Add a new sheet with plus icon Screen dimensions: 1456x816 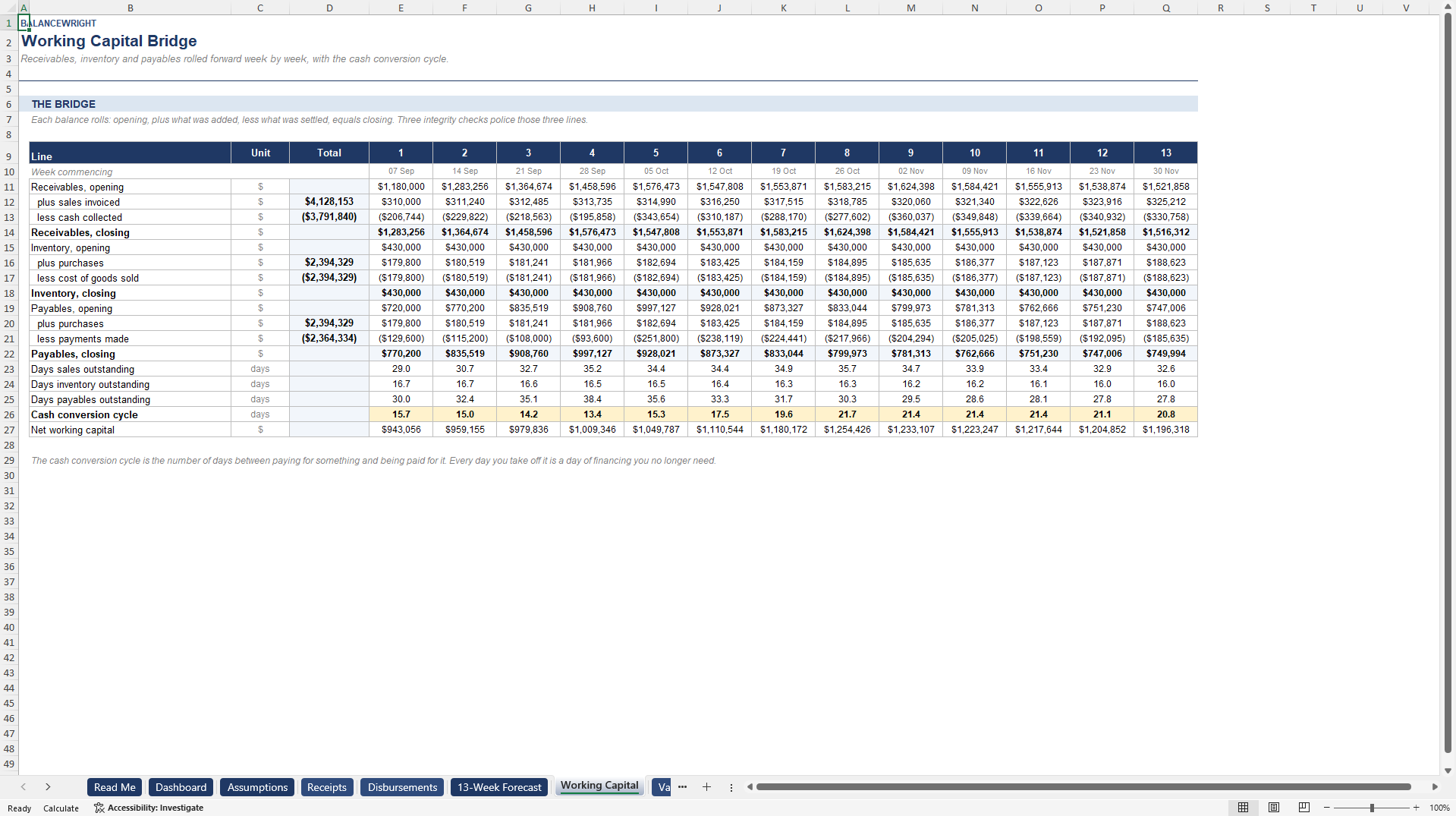[706, 787]
